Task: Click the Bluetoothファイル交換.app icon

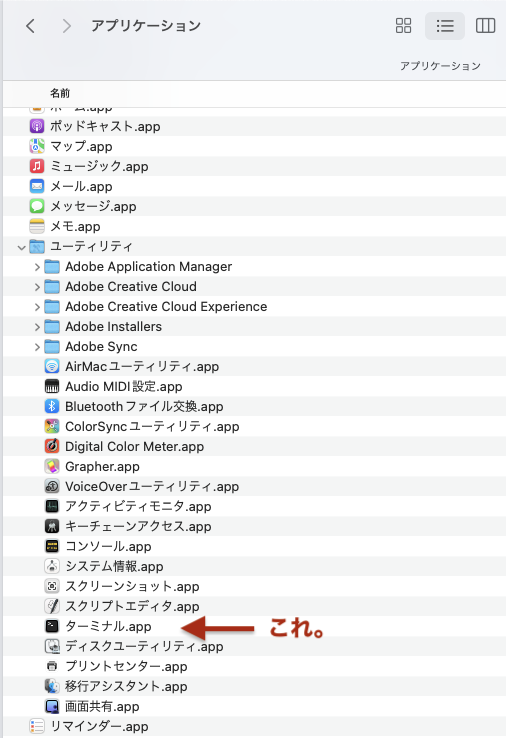Action: pyautogui.click(x=52, y=406)
